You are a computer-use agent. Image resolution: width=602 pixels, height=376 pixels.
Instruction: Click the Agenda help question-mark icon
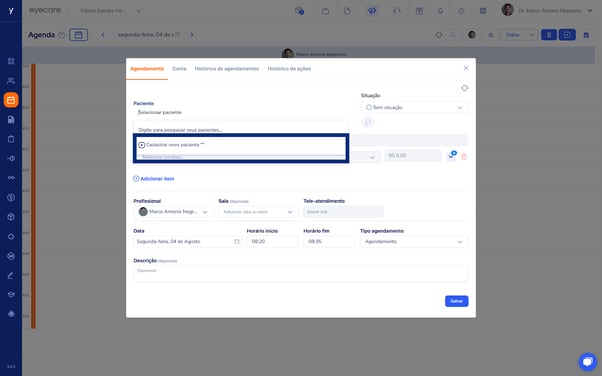[61, 35]
